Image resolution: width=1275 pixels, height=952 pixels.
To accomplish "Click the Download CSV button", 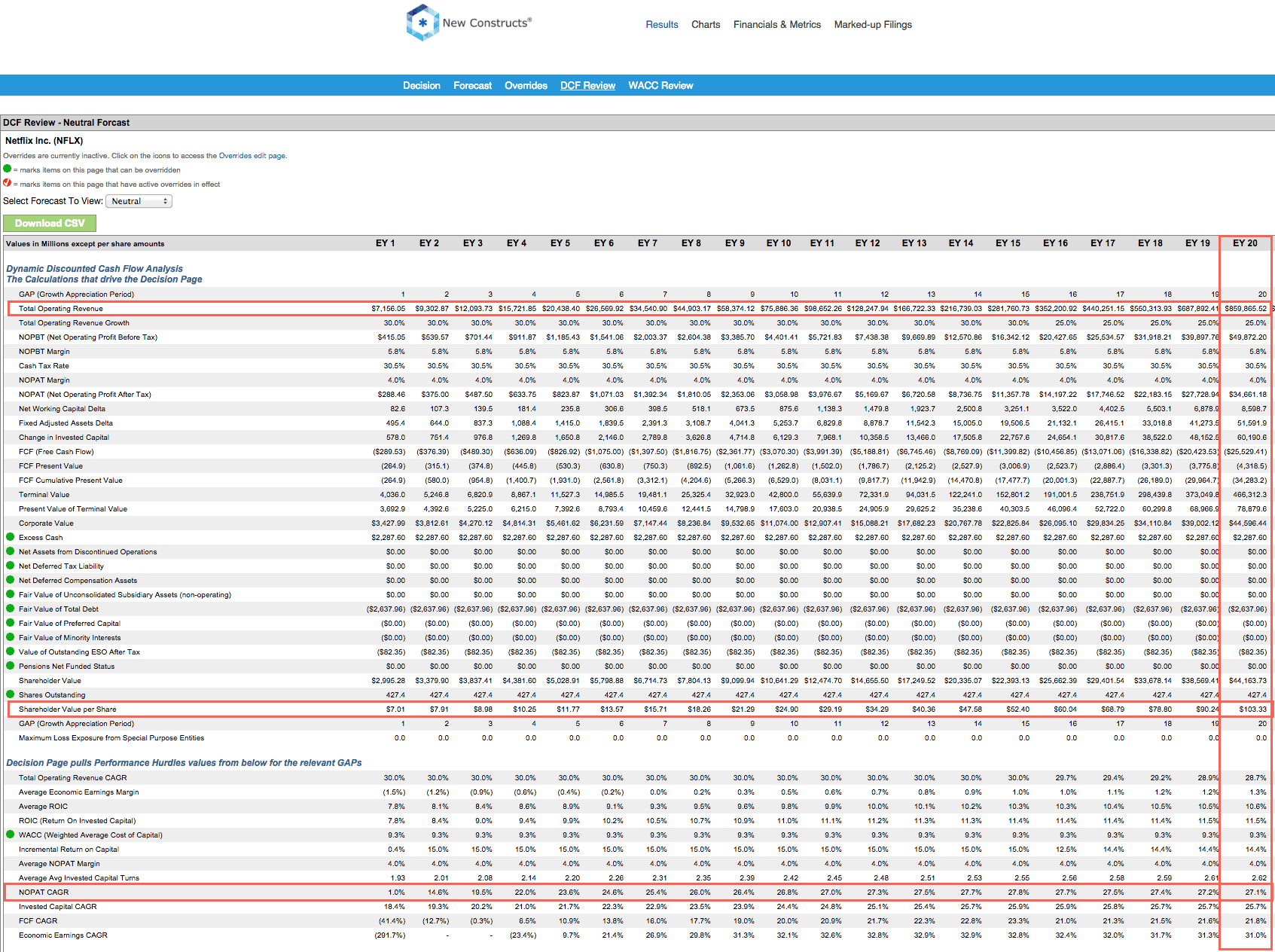I will coord(50,224).
